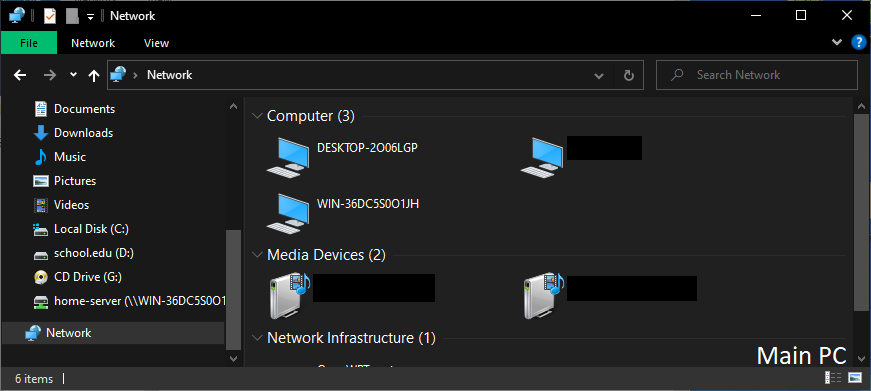Viewport: 871px width, 391px height.
Task: Collapse the Computer (3) group
Action: (257, 116)
